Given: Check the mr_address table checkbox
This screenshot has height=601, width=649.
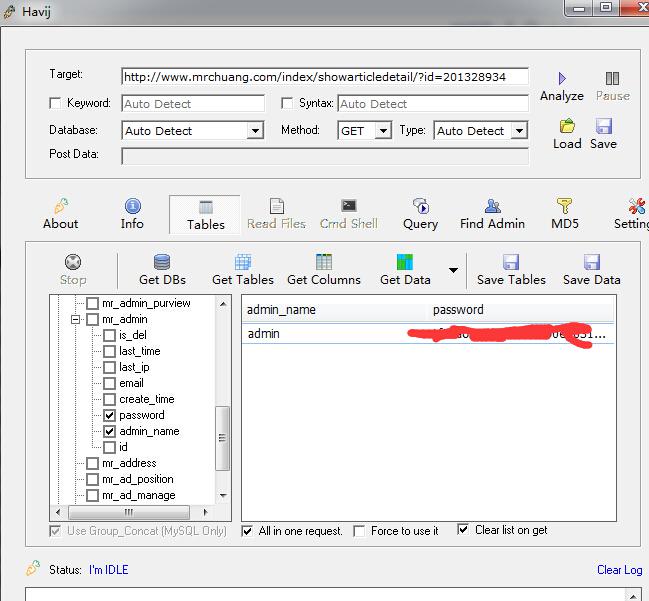Looking at the screenshot, I should point(92,463).
